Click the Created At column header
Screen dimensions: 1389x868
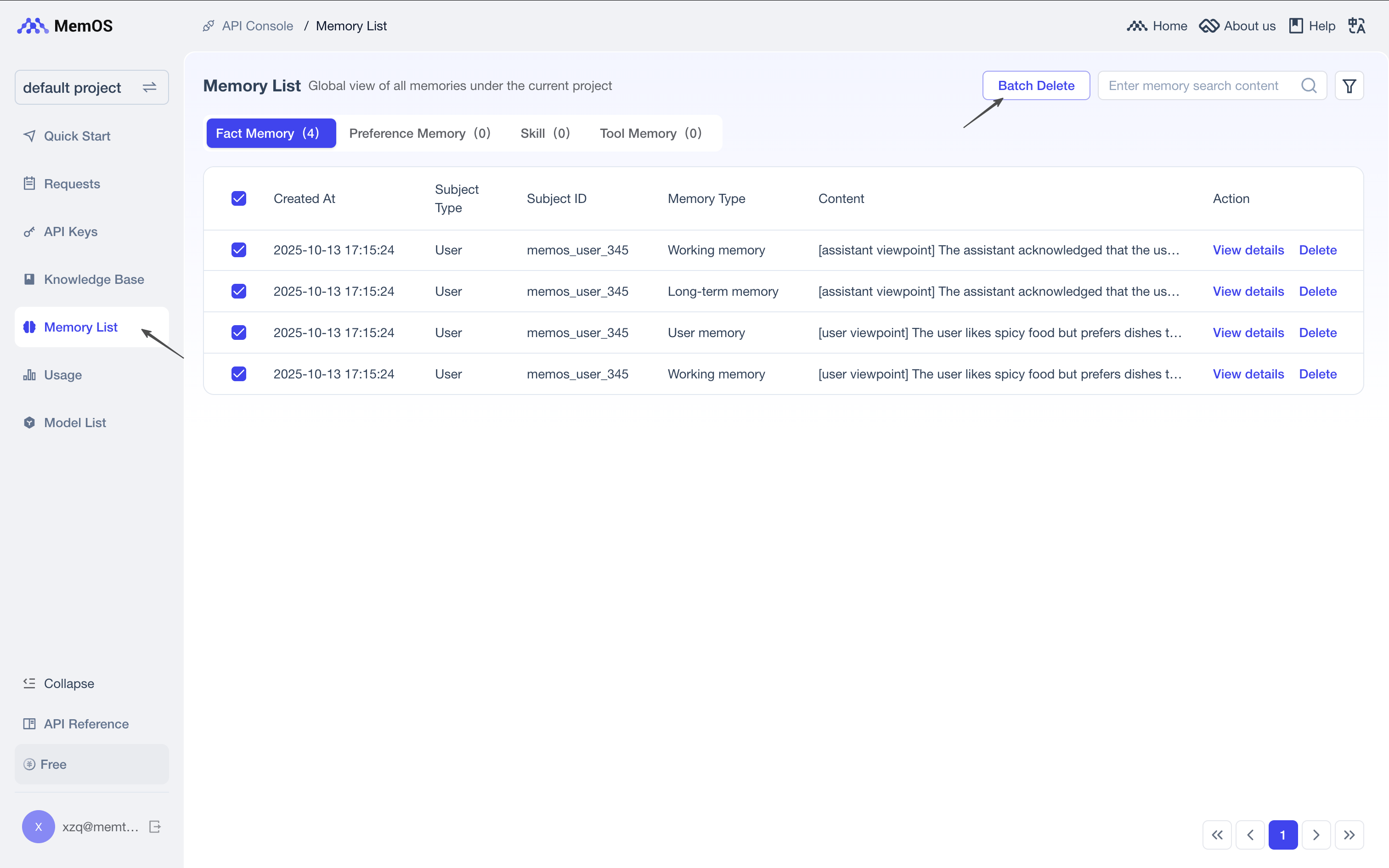(x=304, y=198)
